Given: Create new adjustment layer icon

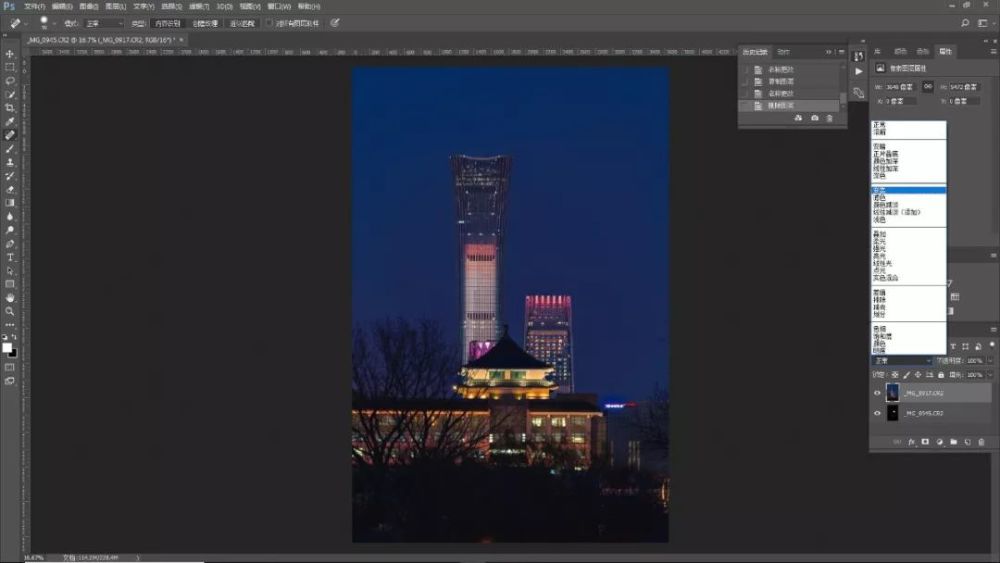Looking at the screenshot, I should tap(939, 442).
